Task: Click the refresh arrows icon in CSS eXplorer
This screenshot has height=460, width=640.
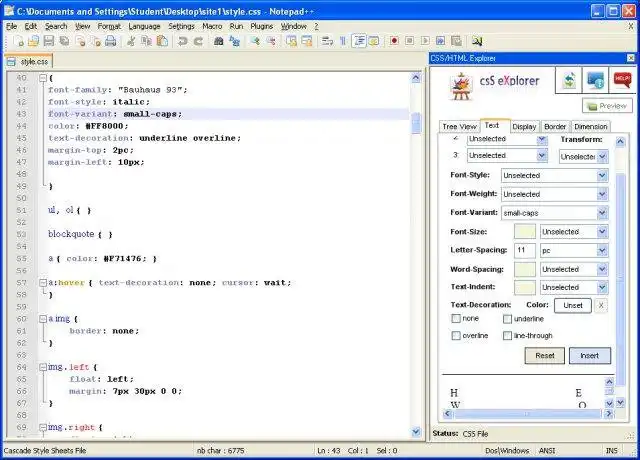Action: pyautogui.click(x=569, y=80)
